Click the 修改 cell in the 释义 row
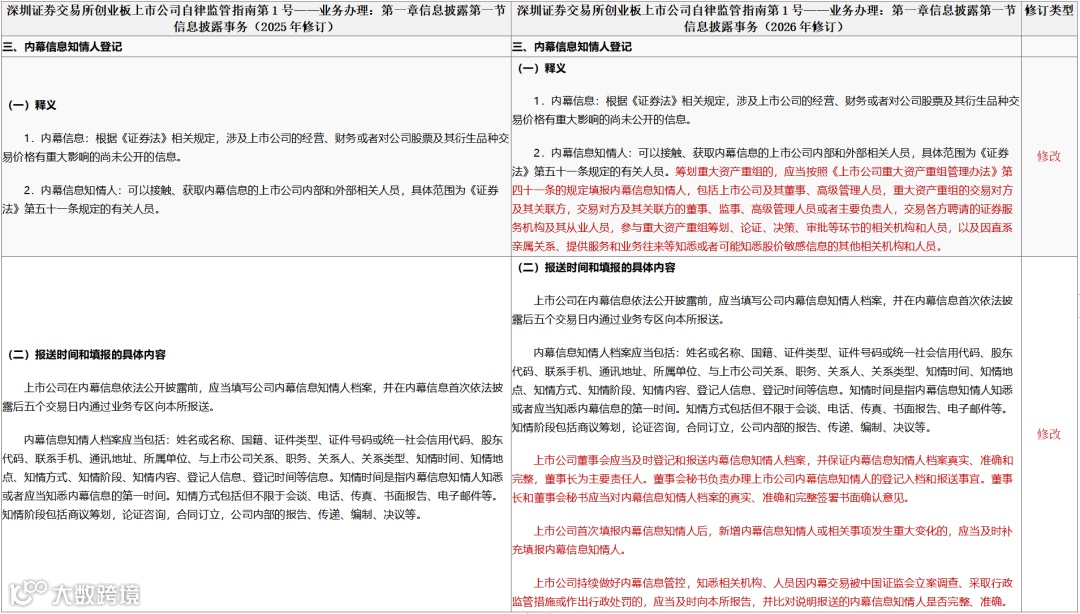 1049,156
